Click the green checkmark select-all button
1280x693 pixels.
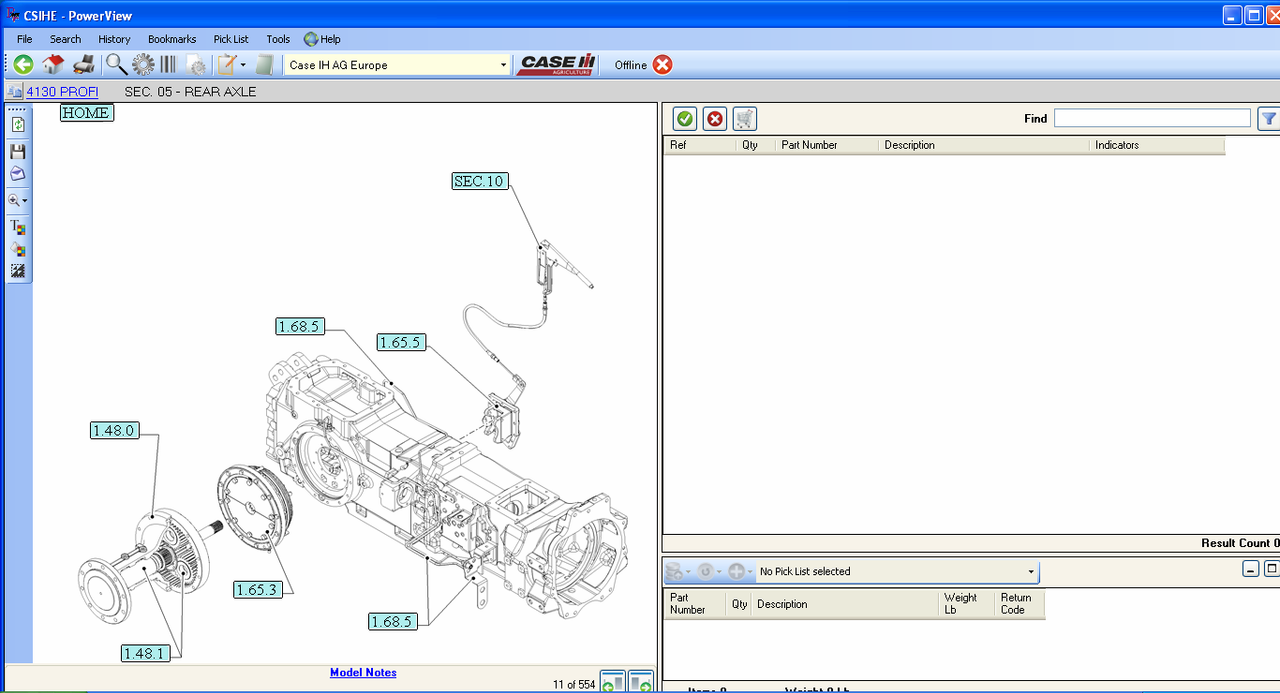[685, 119]
